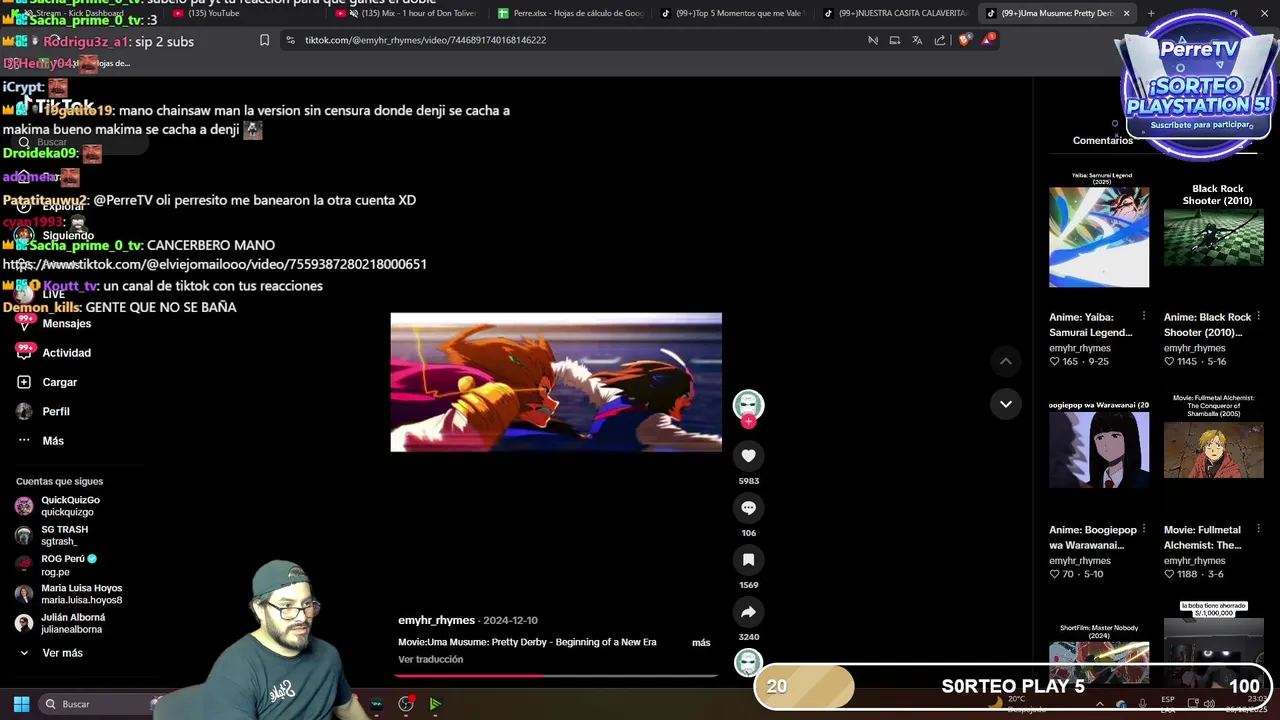Click Movie: Fullmetal Alchemist title text

click(x=1202, y=537)
